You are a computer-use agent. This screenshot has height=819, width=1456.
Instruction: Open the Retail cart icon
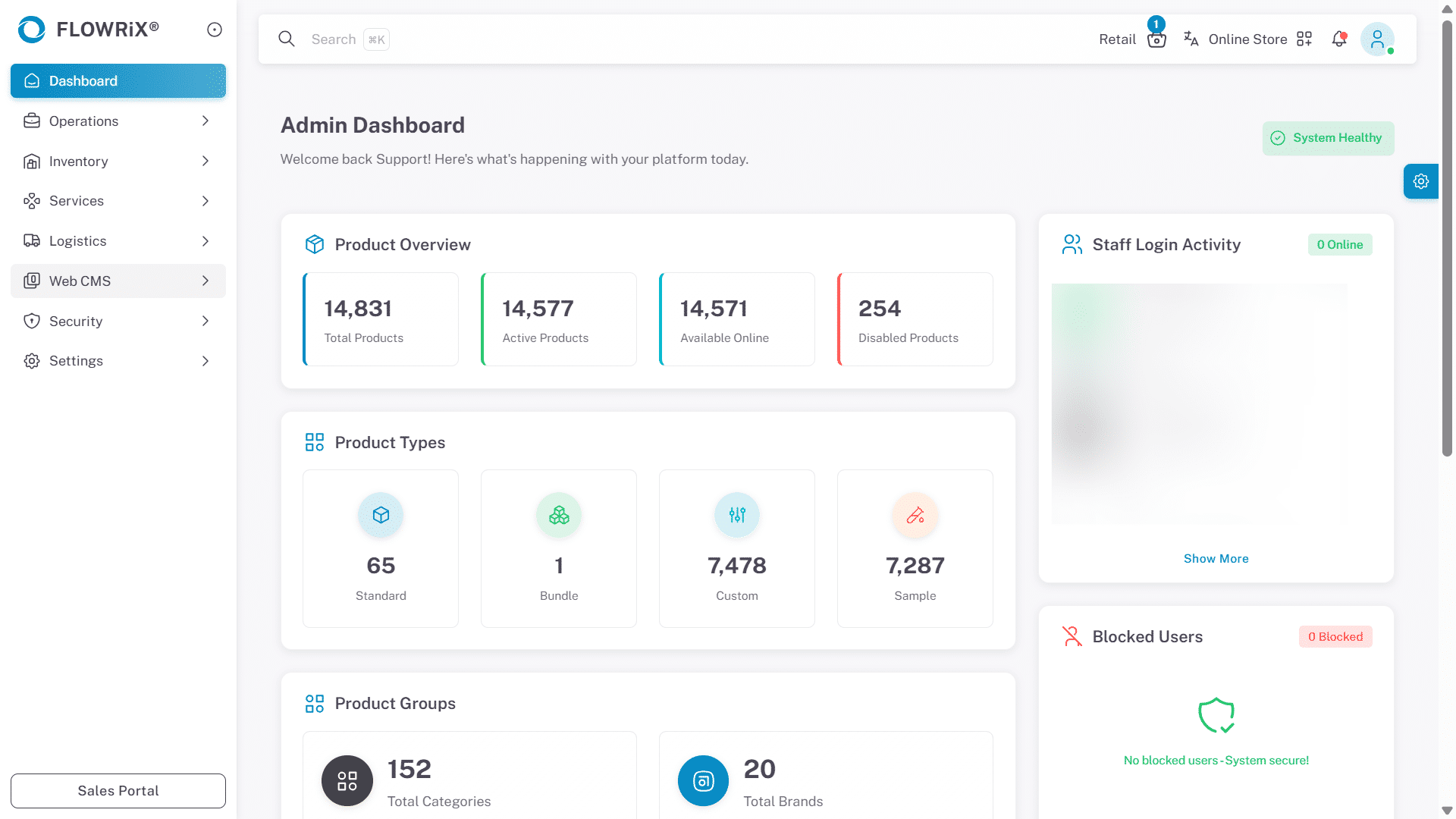tap(1156, 40)
